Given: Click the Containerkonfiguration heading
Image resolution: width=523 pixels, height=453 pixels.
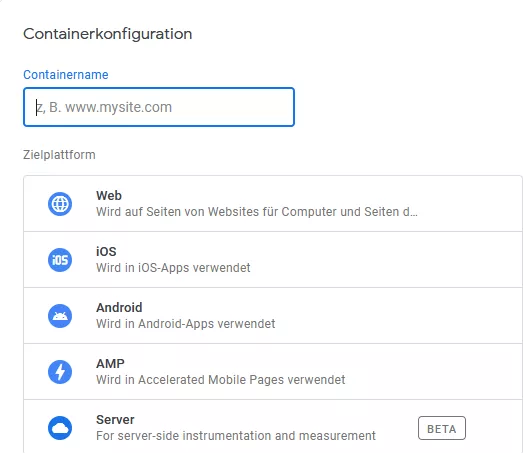Looking at the screenshot, I should point(108,34).
